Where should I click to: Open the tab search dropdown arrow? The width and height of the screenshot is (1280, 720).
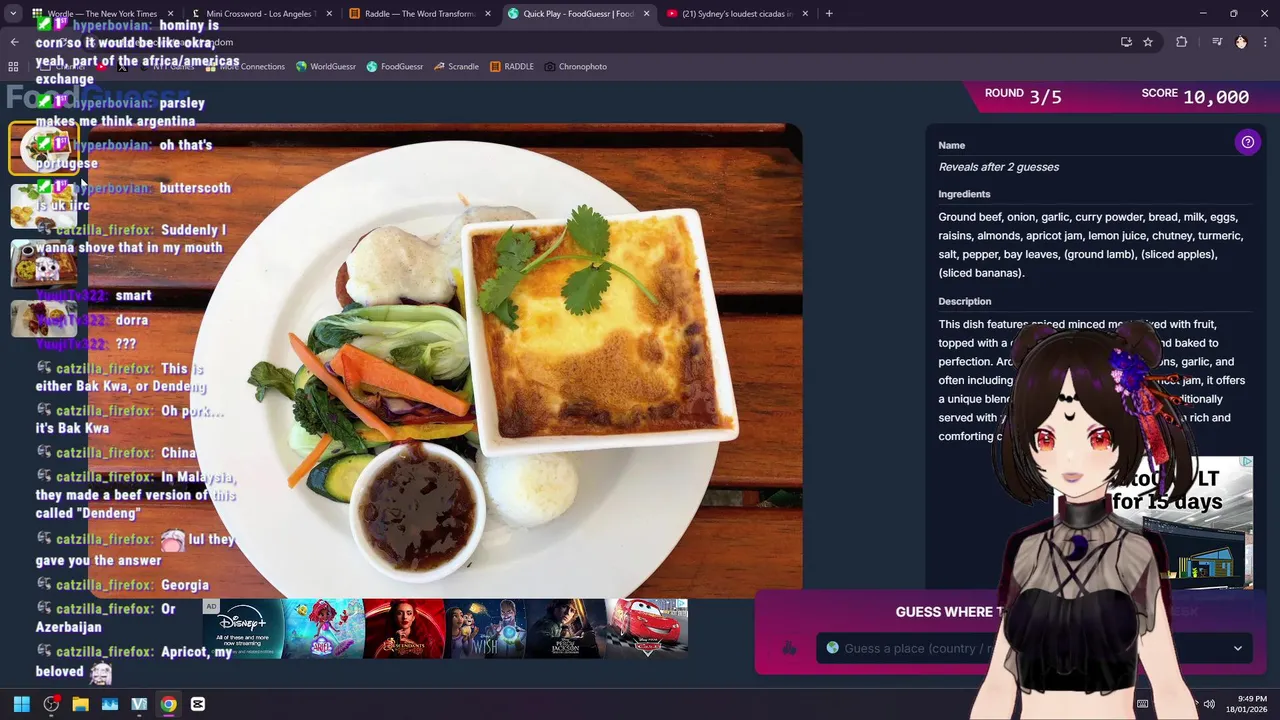click(13, 14)
